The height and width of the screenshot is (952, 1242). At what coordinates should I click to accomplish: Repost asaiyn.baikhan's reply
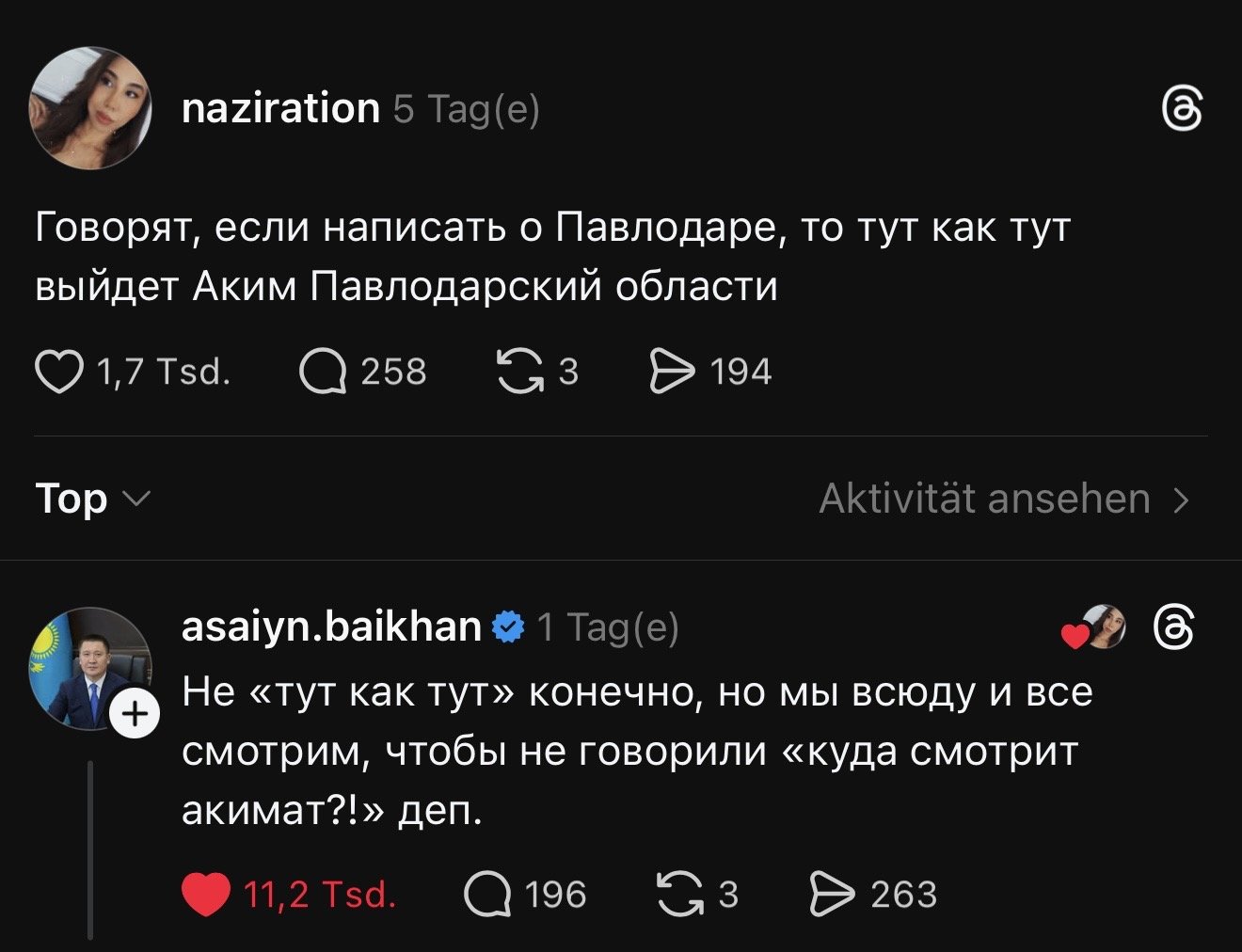coord(679,895)
